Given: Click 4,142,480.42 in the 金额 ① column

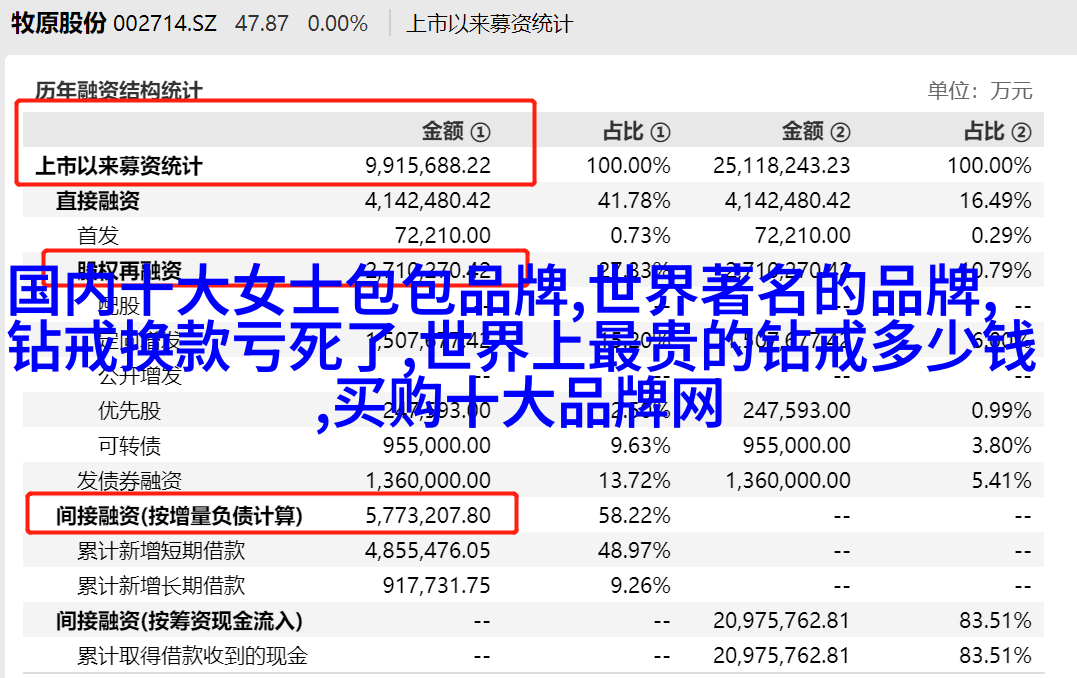Looking at the screenshot, I should (427, 201).
